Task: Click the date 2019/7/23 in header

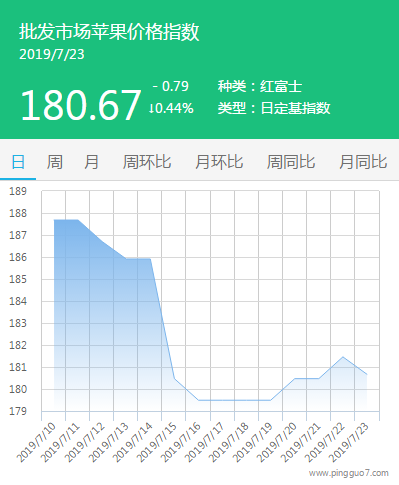Action: click(x=52, y=55)
